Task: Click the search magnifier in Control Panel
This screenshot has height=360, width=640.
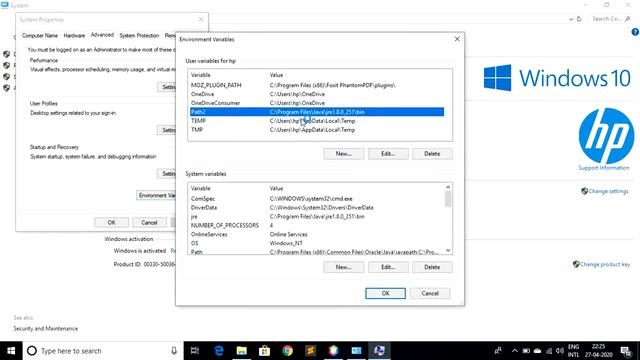Action: pyautogui.click(x=628, y=19)
